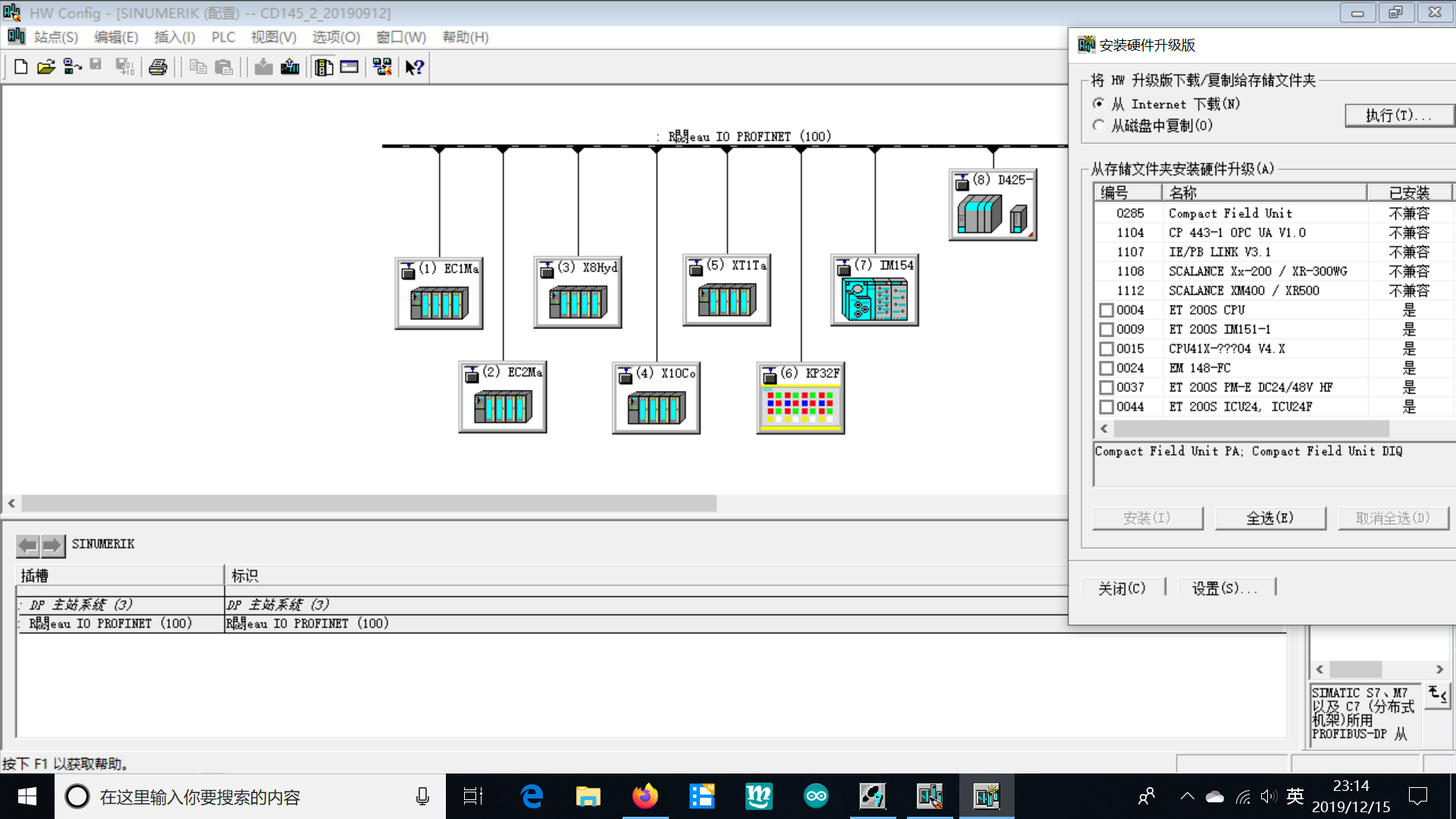Check the 0024 EM 148-FC checkbox
Viewport: 1456px width, 819px height.
[x=1106, y=369]
